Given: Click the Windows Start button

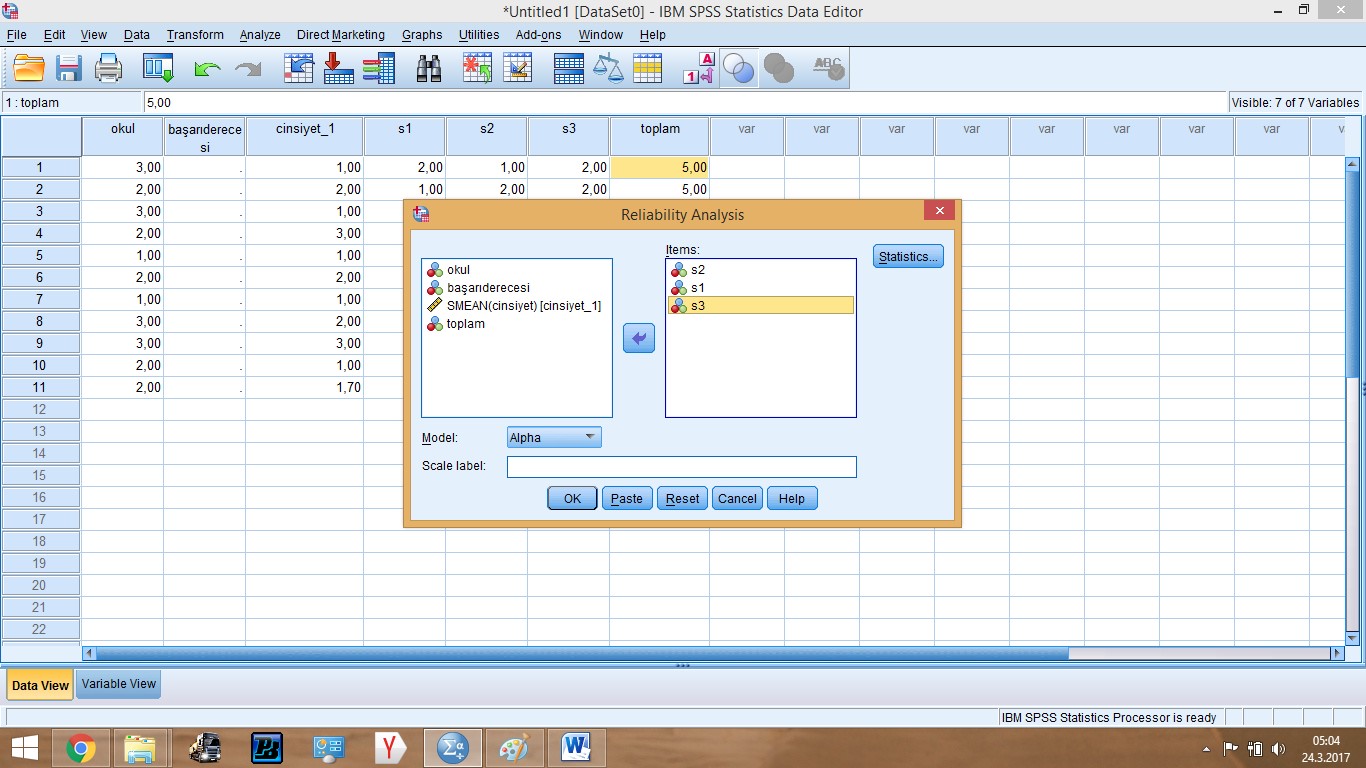Looking at the screenshot, I should (25, 748).
